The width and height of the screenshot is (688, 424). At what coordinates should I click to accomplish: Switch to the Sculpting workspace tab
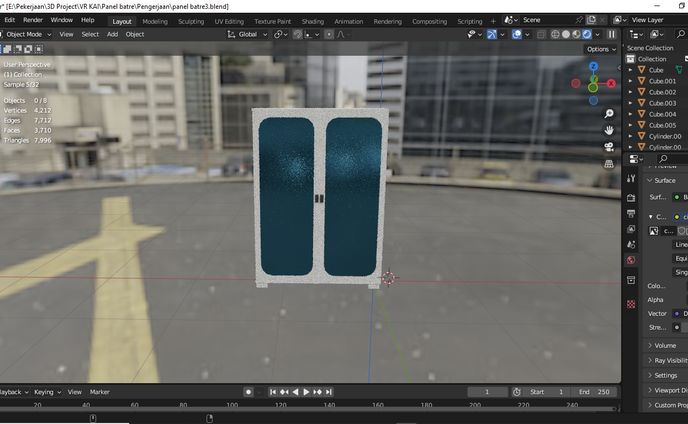point(191,21)
